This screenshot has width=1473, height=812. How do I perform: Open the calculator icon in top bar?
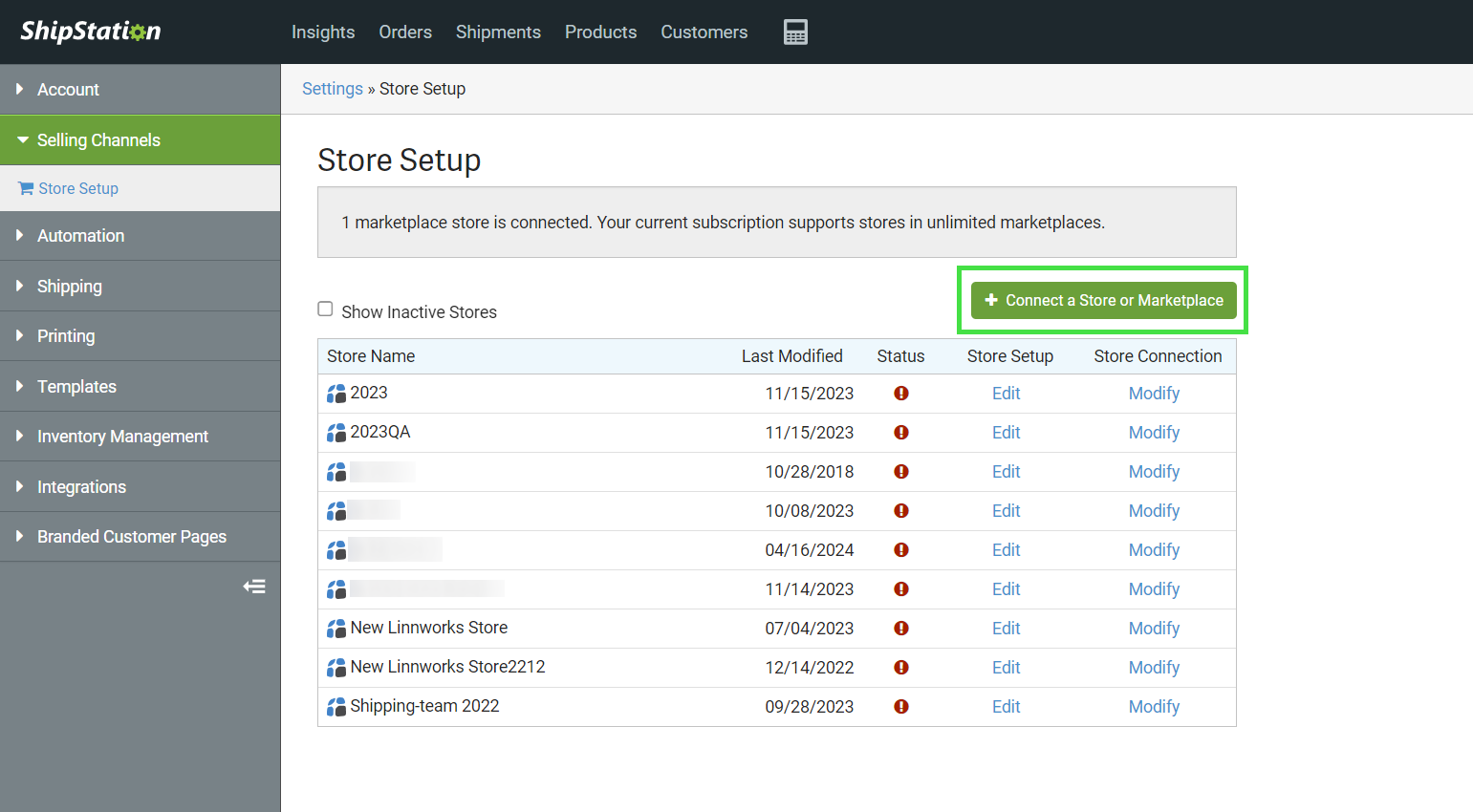click(795, 32)
